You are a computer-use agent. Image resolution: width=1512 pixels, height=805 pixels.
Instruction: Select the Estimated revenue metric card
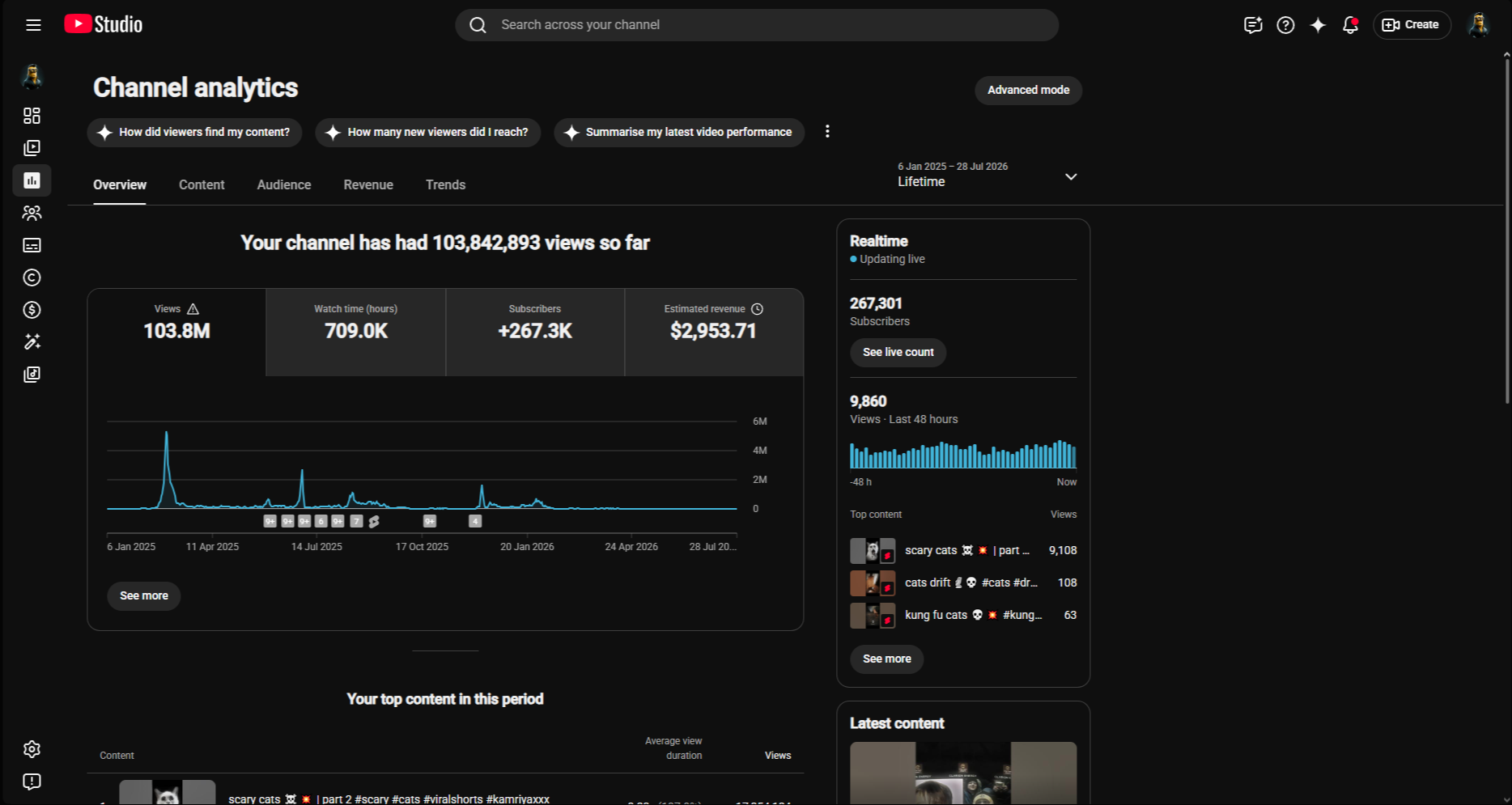click(714, 332)
